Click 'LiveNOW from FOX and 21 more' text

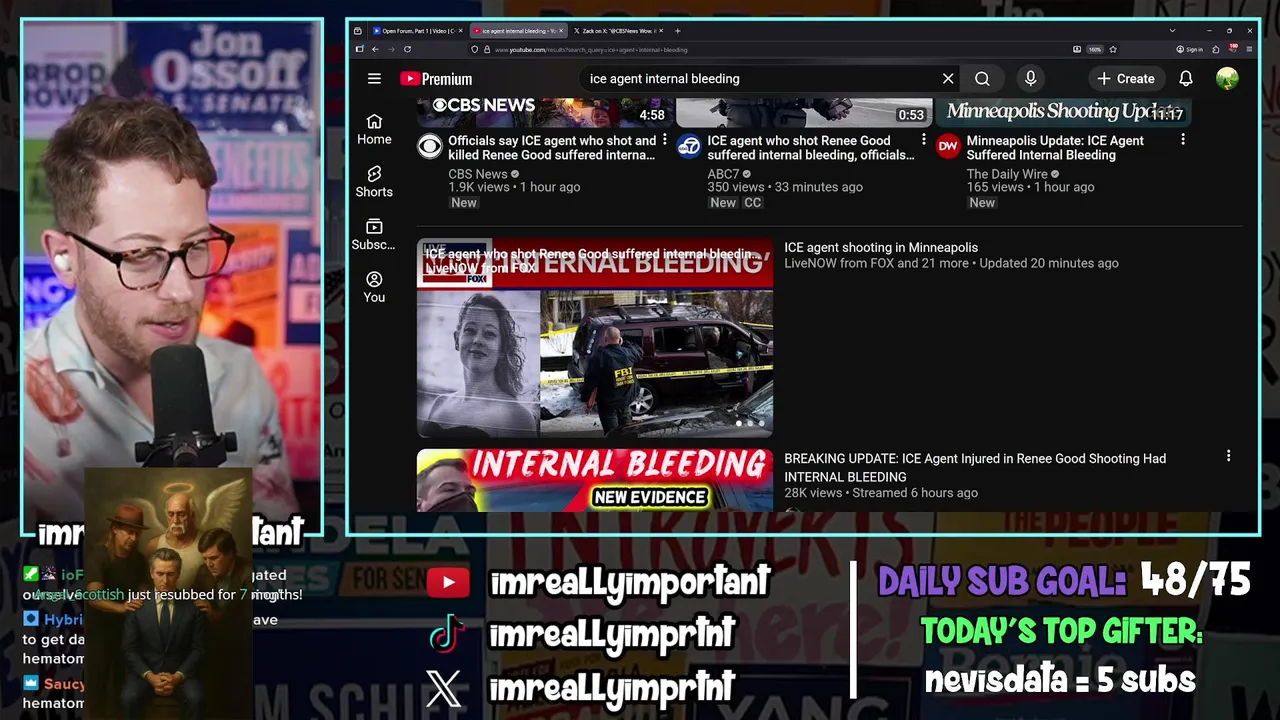point(876,263)
